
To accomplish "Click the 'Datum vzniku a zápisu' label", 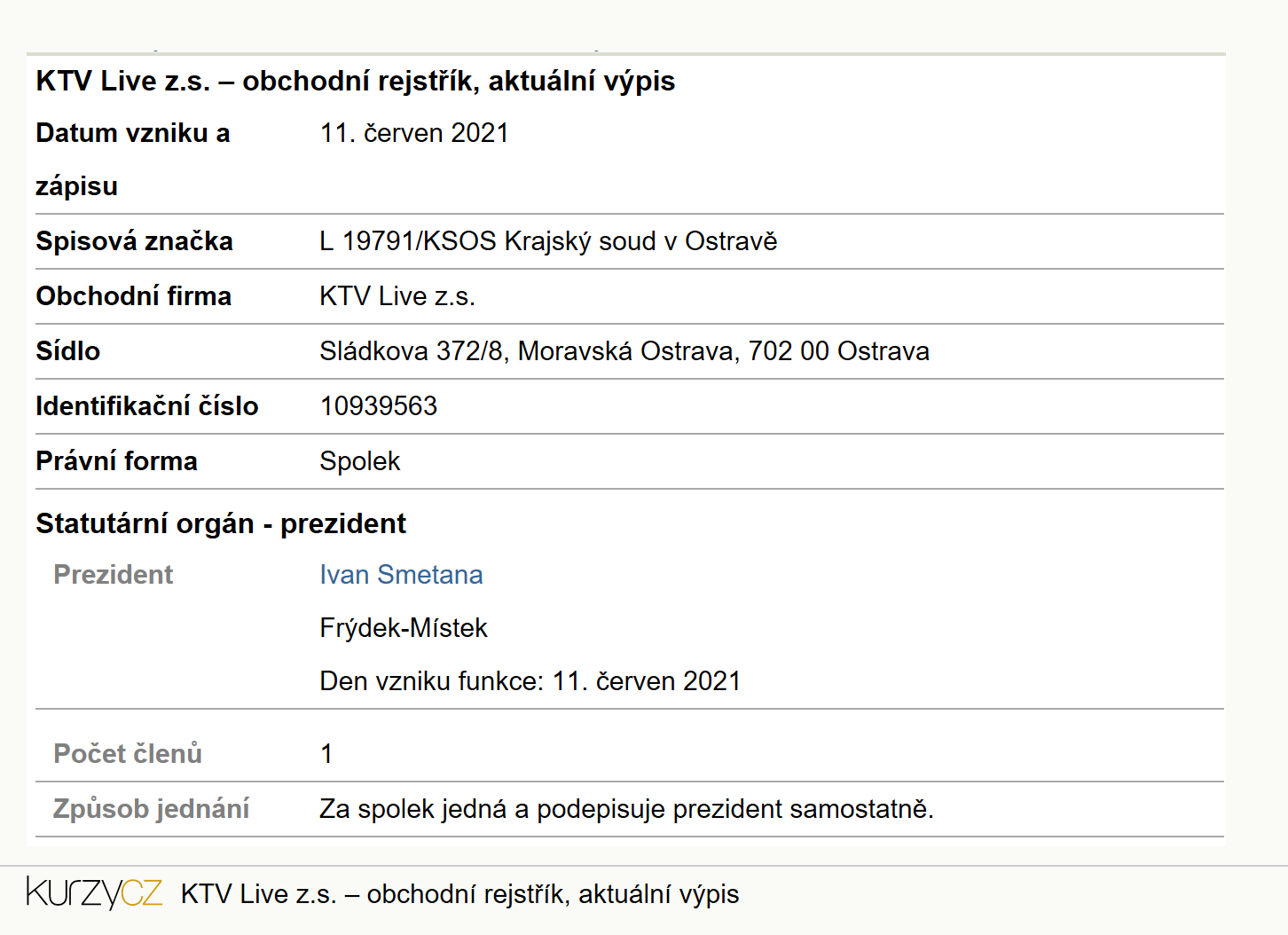I will point(133,160).
